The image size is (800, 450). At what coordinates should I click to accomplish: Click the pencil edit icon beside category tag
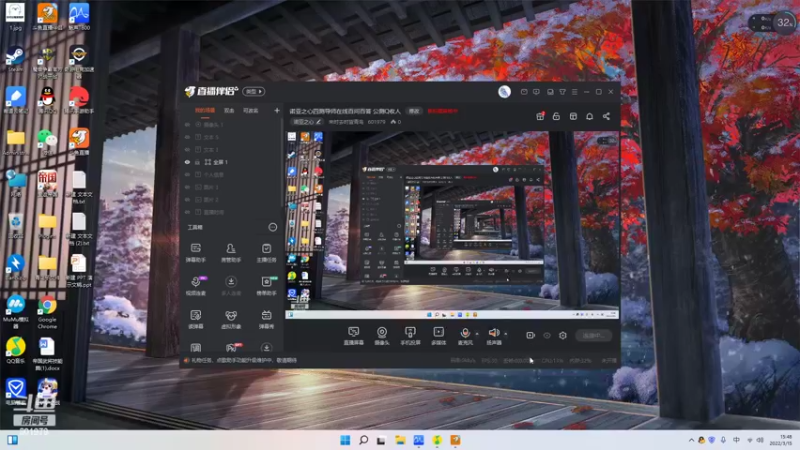tap(318, 122)
